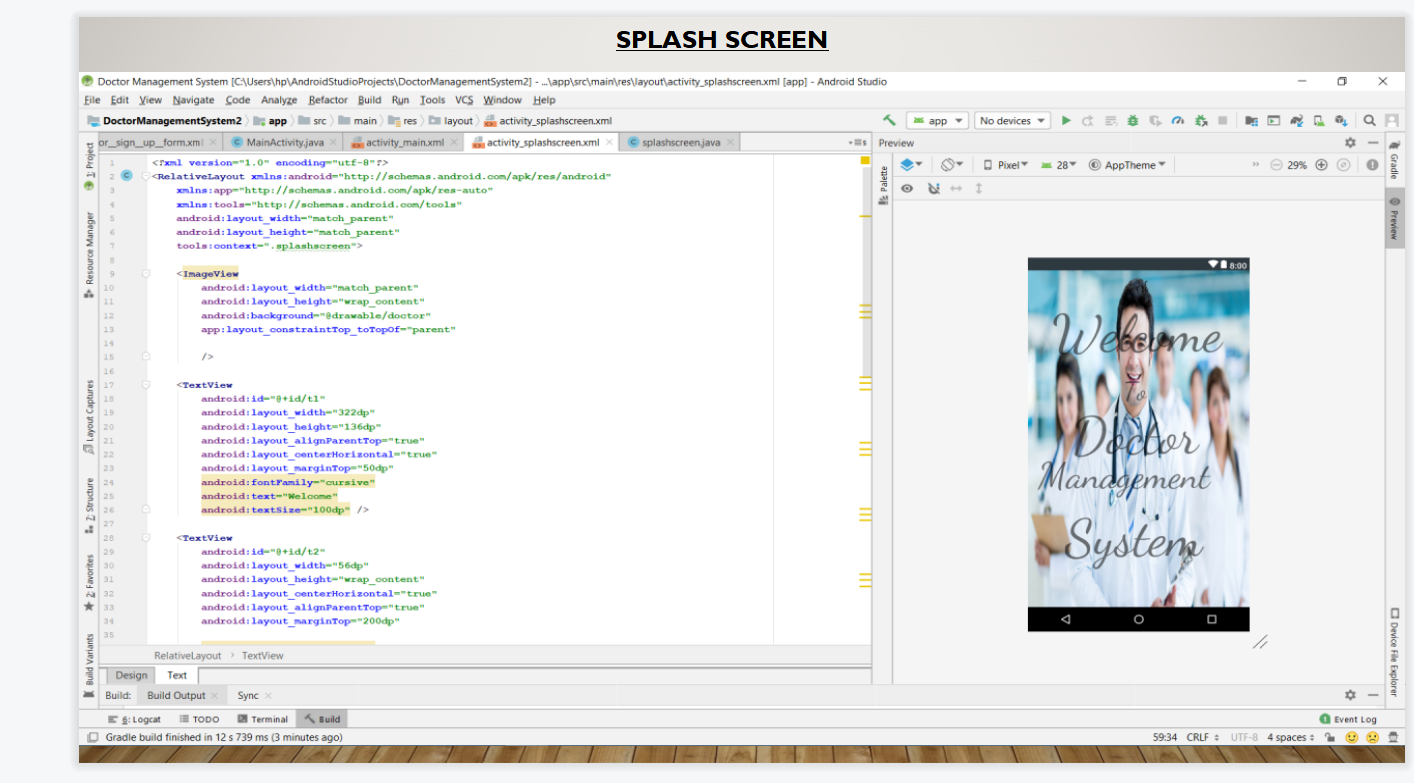The height and width of the screenshot is (783, 1414).
Task: Open the API level 28 dropdown
Action: coord(1059,165)
